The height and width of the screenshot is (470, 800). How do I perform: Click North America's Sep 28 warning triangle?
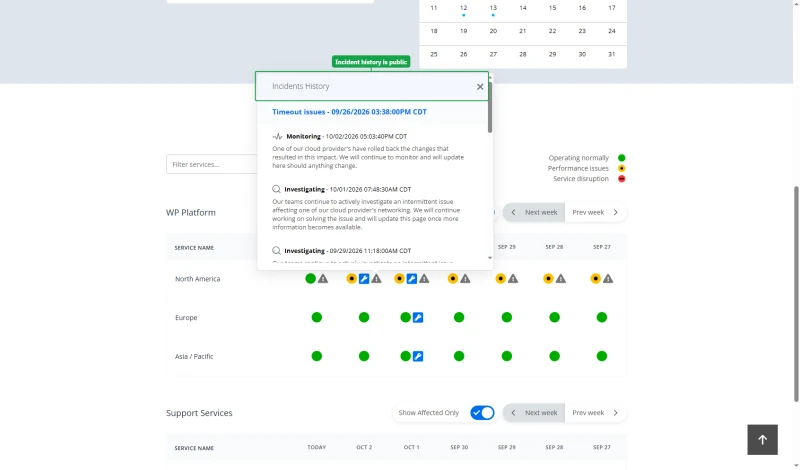click(561, 279)
